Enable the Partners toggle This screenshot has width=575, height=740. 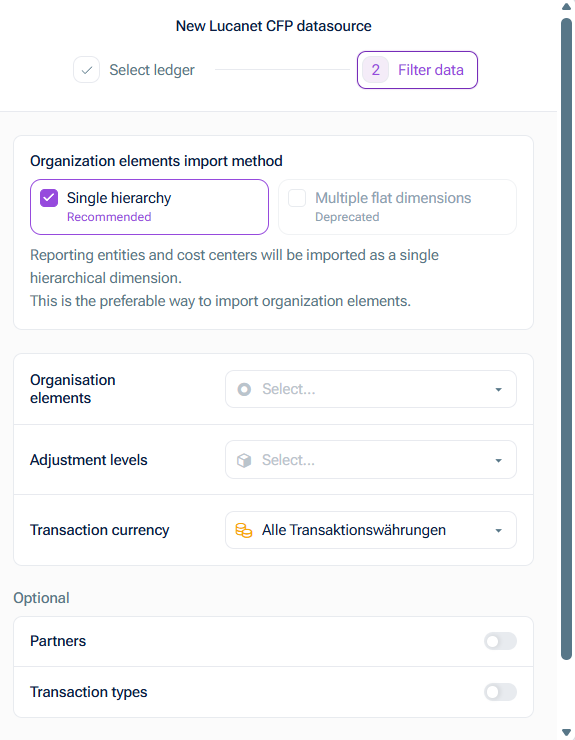click(500, 641)
